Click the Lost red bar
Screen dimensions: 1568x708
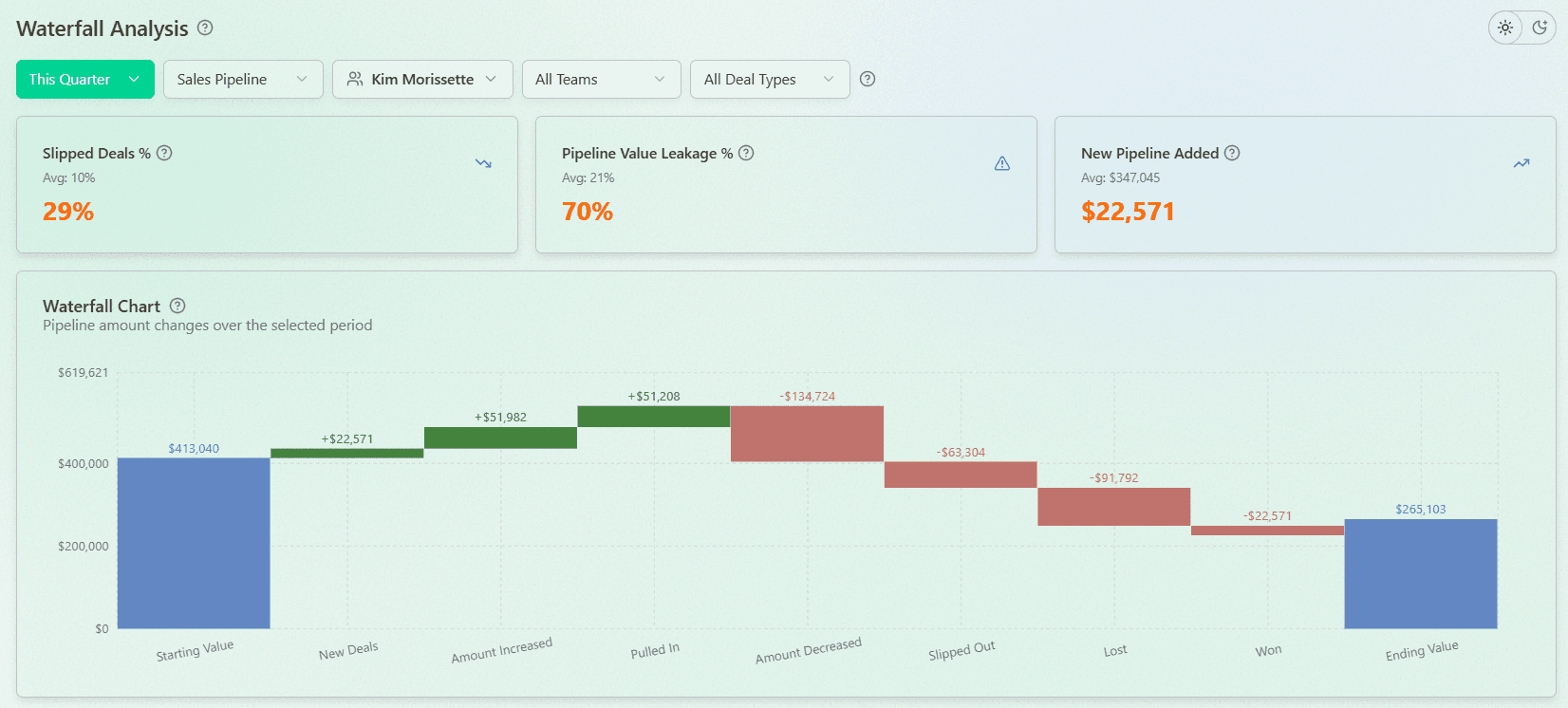click(x=1114, y=507)
